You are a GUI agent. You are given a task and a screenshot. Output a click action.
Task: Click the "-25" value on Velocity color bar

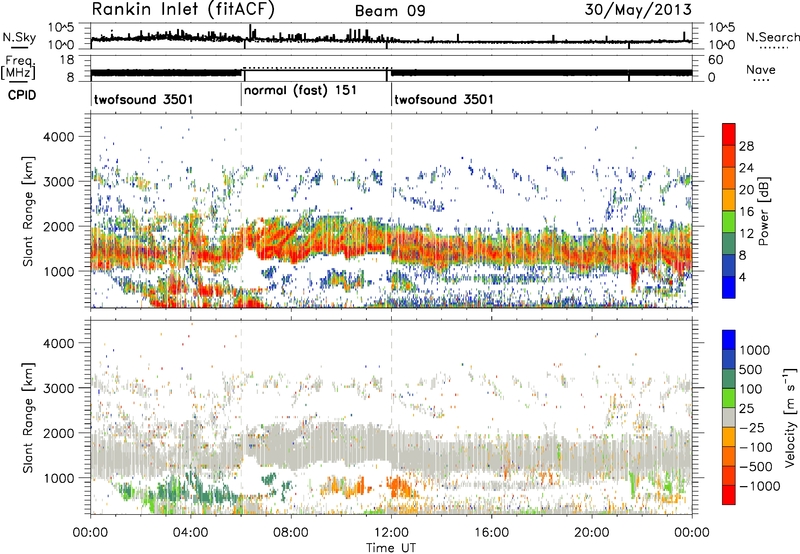pyautogui.click(x=752, y=428)
